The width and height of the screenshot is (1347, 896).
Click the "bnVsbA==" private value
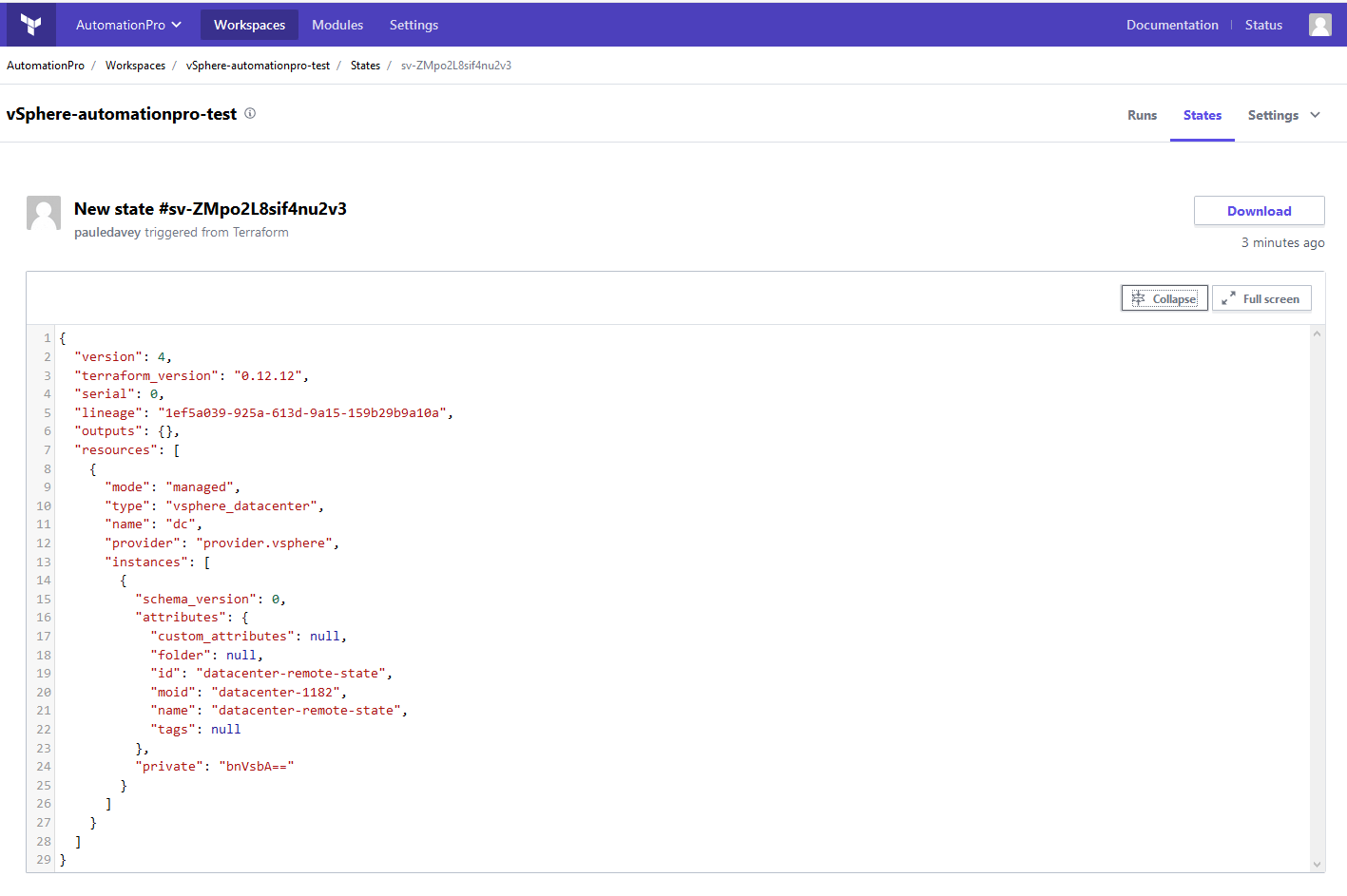coord(257,766)
